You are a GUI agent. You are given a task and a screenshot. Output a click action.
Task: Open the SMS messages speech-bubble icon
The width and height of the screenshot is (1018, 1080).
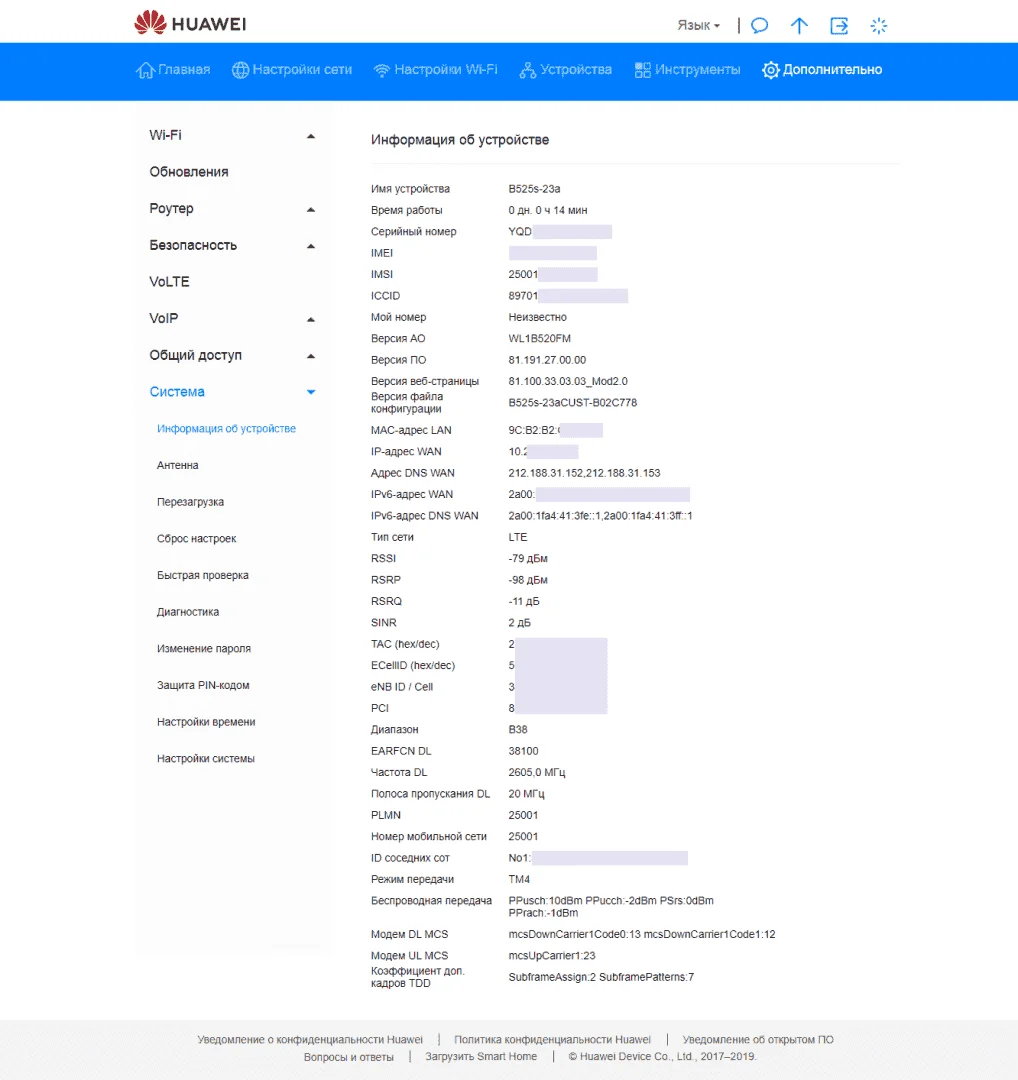pyautogui.click(x=759, y=26)
